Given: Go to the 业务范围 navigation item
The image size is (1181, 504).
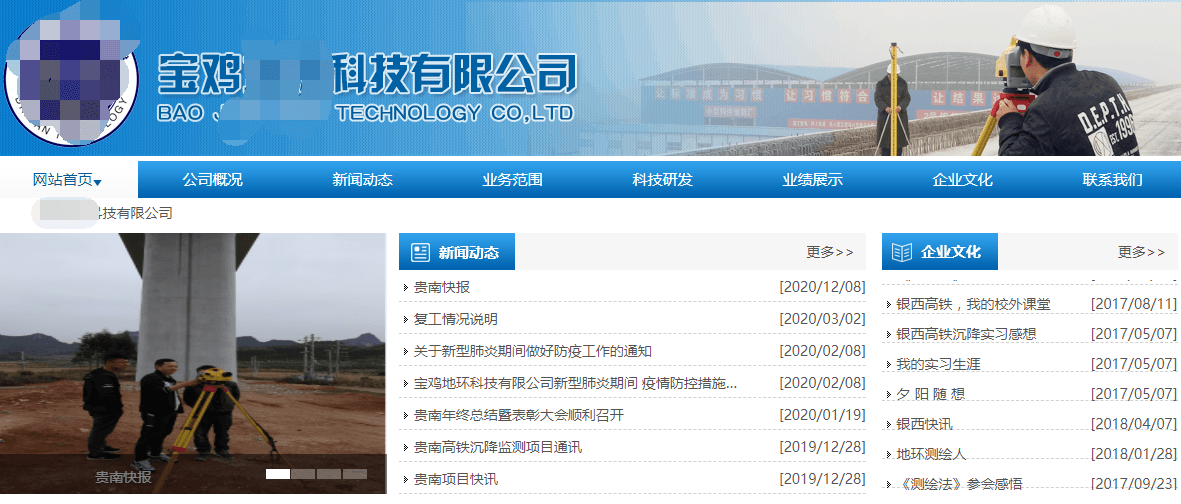Looking at the screenshot, I should click(512, 180).
